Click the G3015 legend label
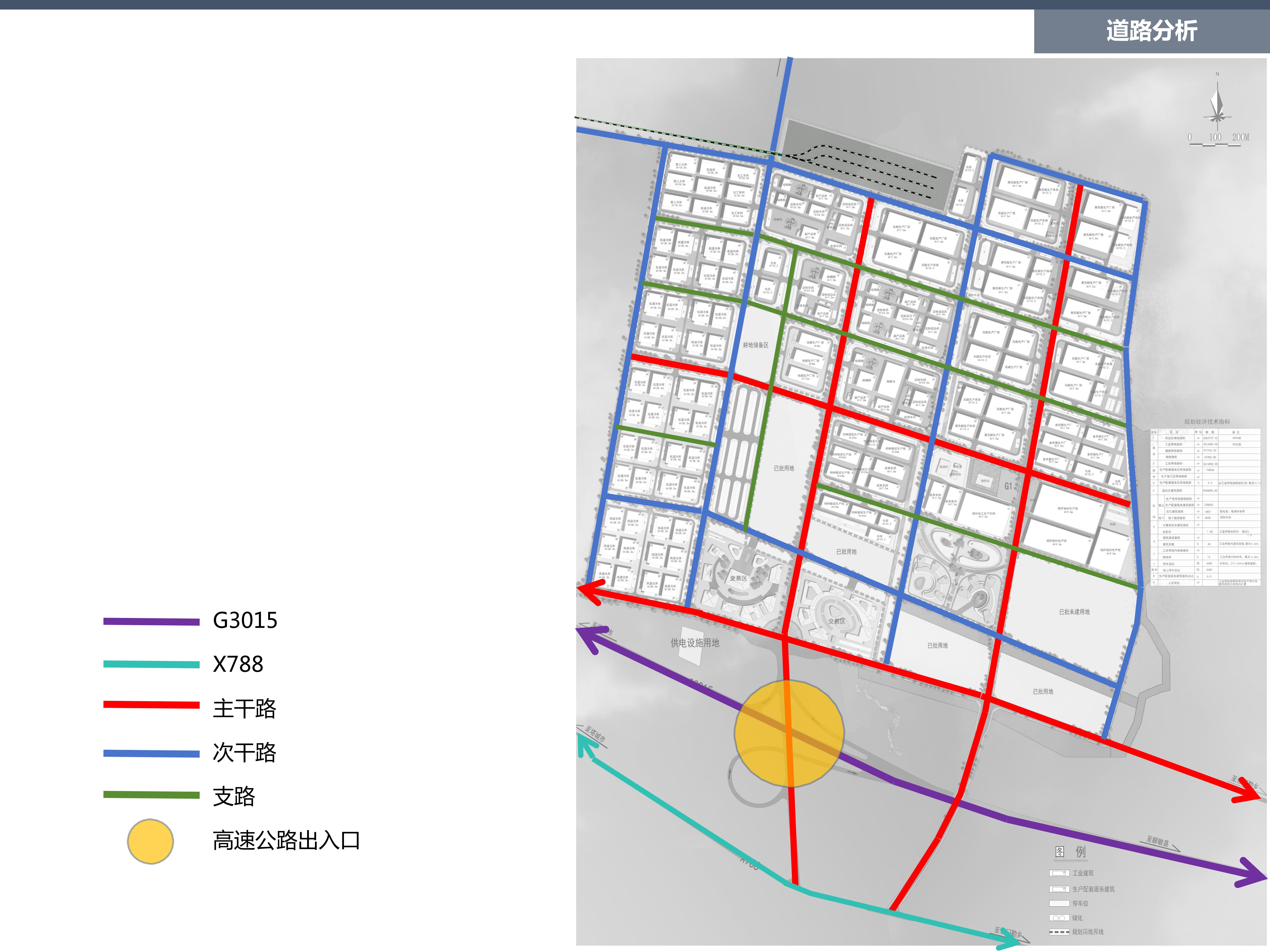 coord(245,620)
